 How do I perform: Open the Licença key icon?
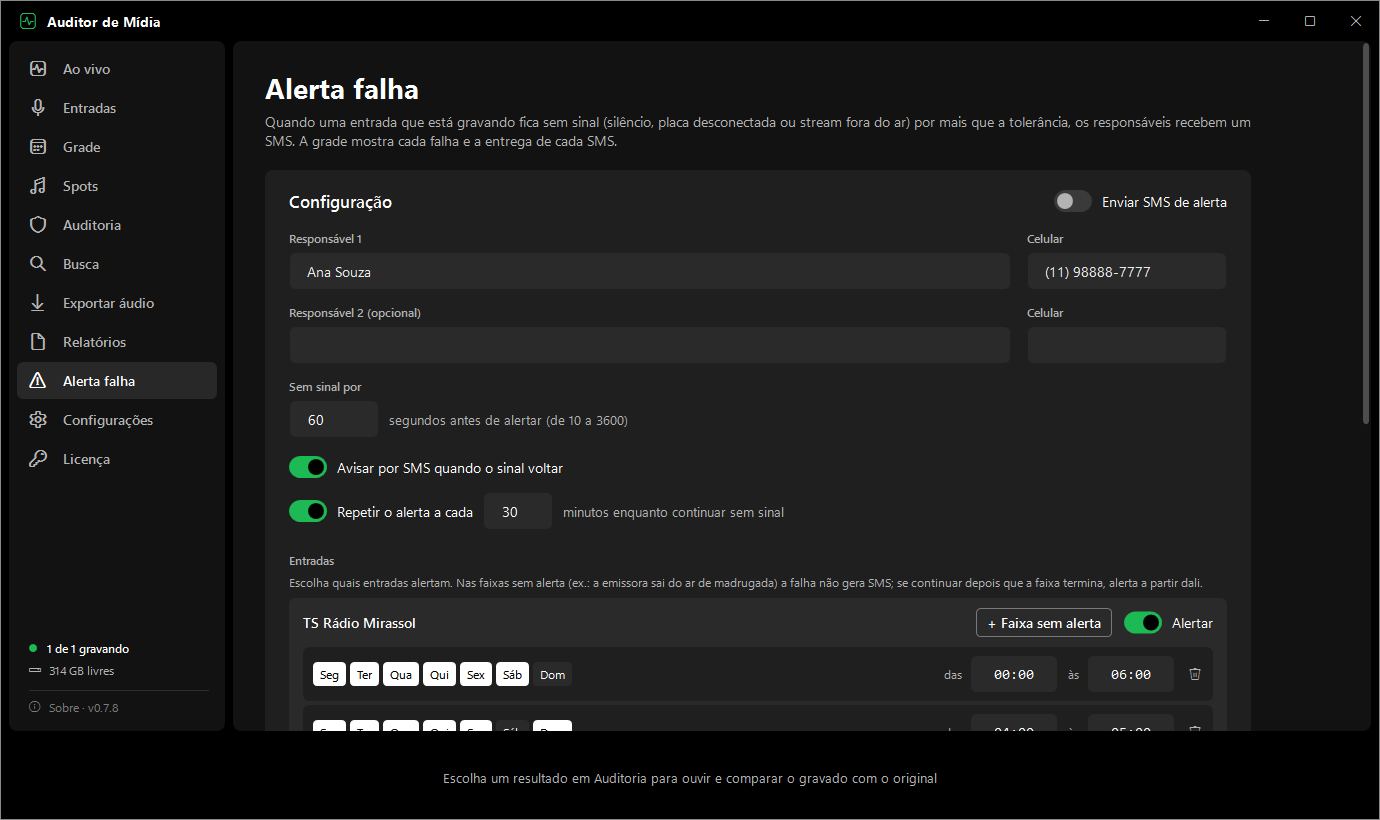[x=38, y=459]
